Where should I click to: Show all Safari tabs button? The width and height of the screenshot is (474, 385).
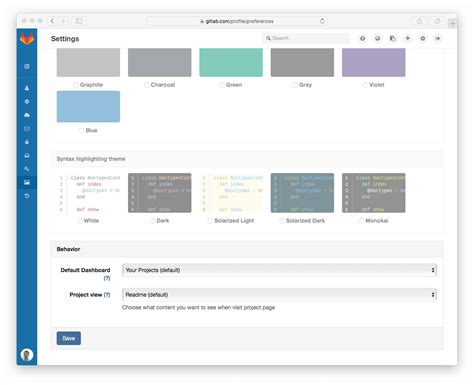(x=437, y=21)
